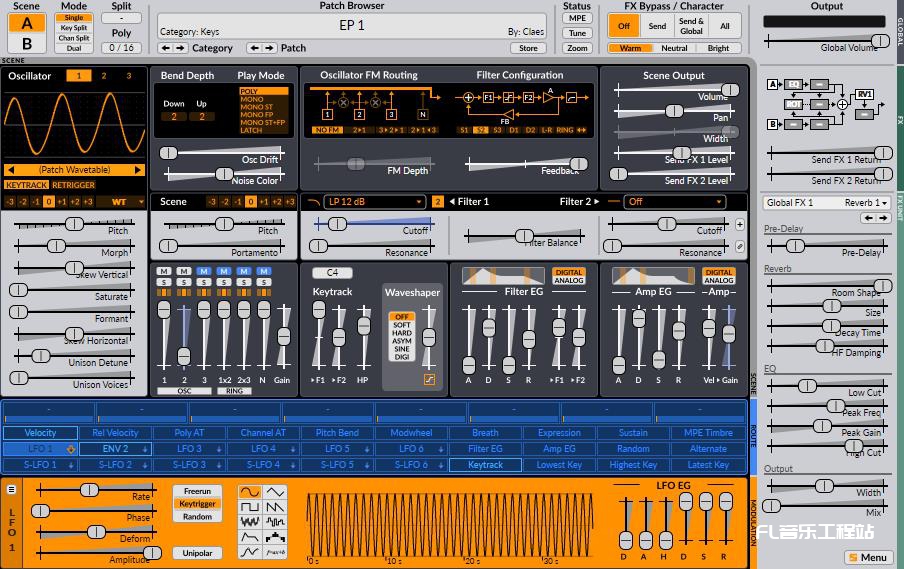Click the waveshaper curve icon

coord(429,381)
